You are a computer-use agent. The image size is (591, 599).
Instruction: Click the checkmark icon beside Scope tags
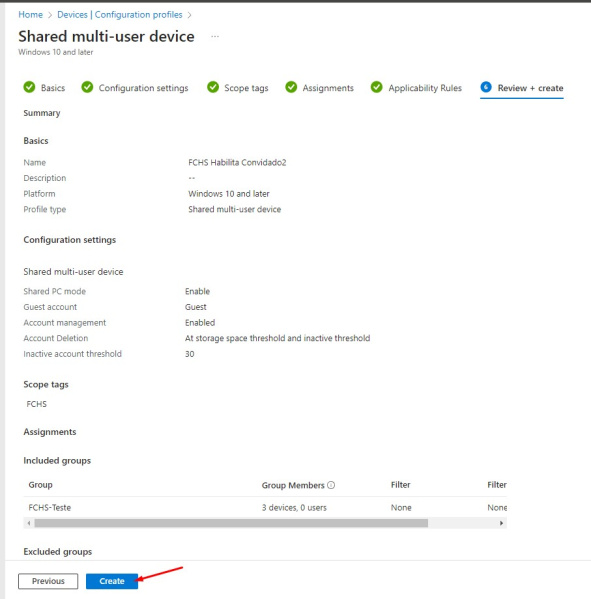click(x=213, y=87)
